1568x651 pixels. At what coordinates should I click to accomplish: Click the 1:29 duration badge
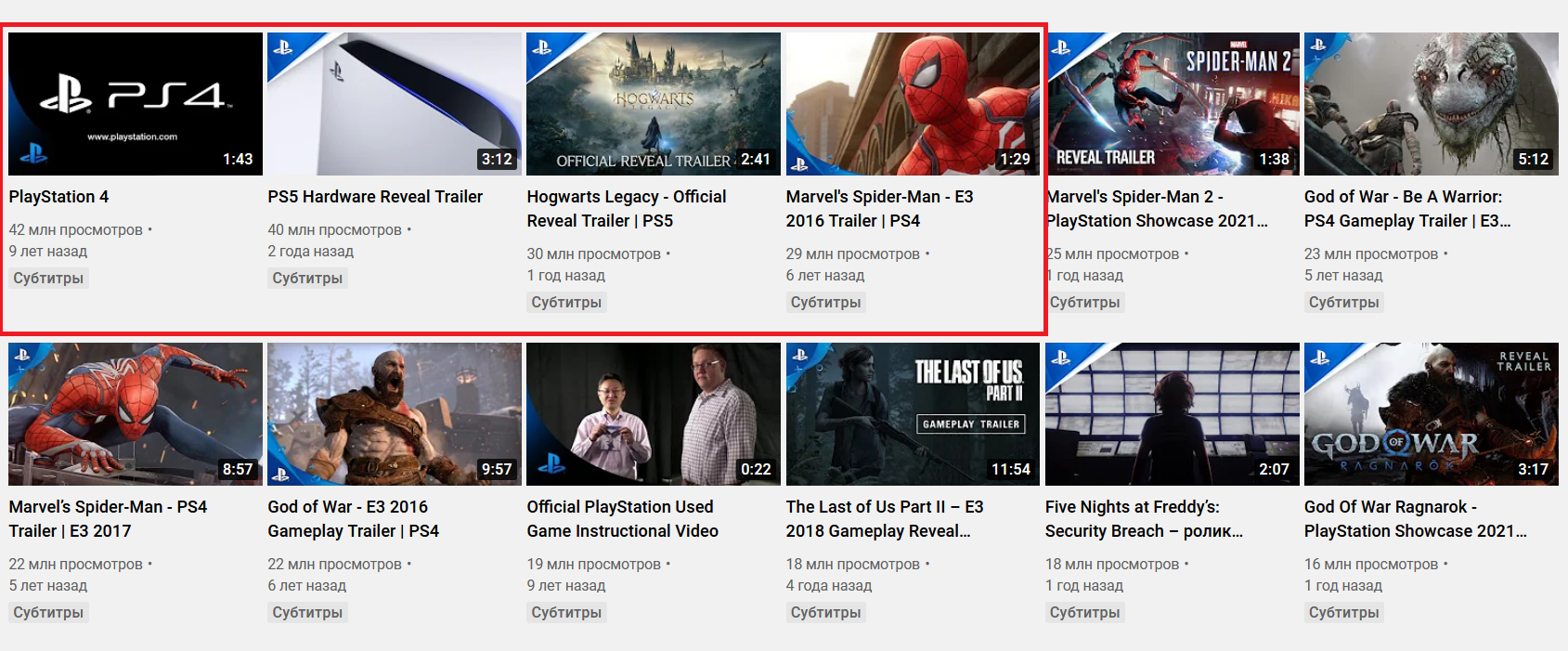1015,159
